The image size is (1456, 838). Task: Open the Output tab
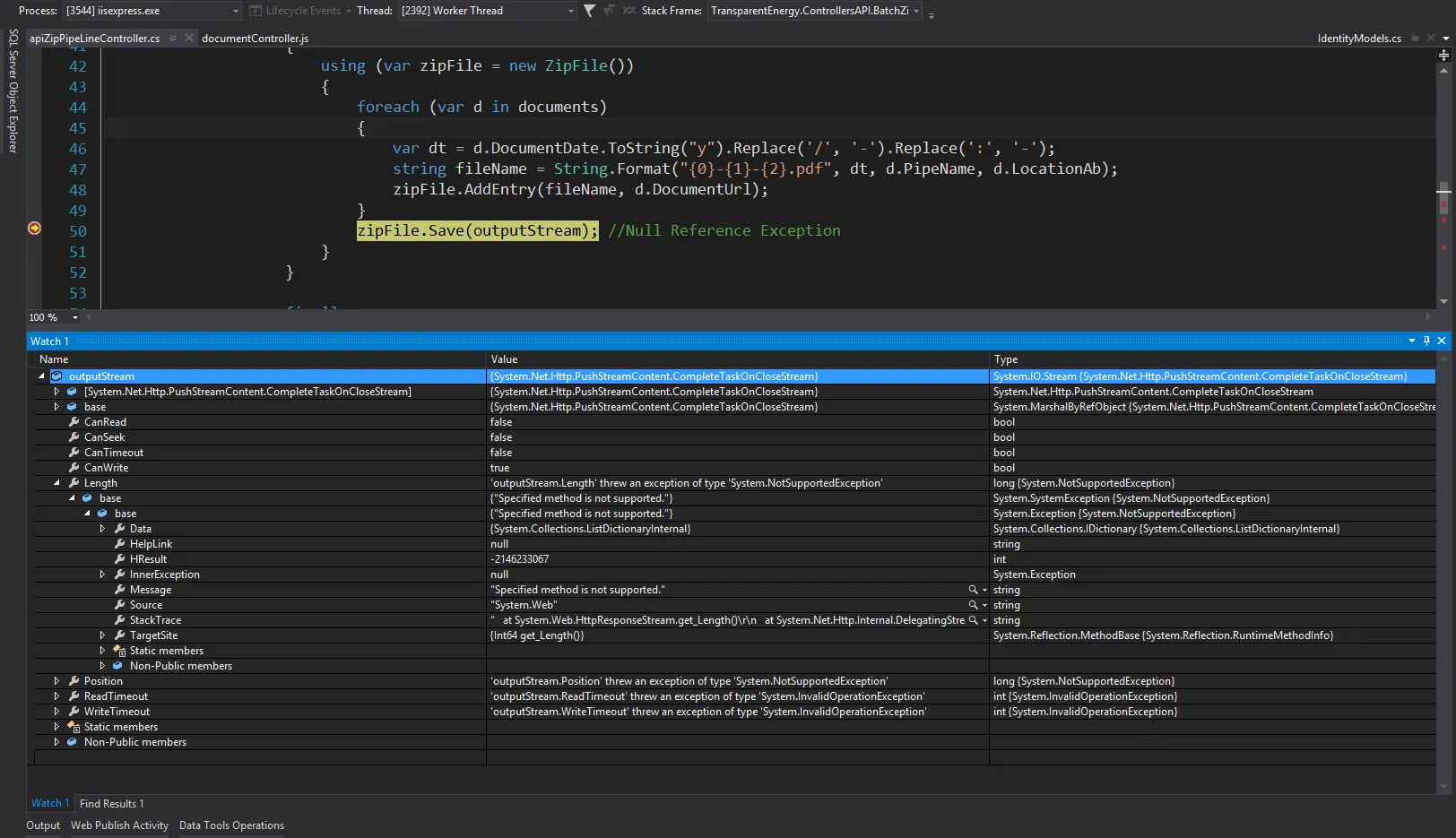(x=43, y=825)
